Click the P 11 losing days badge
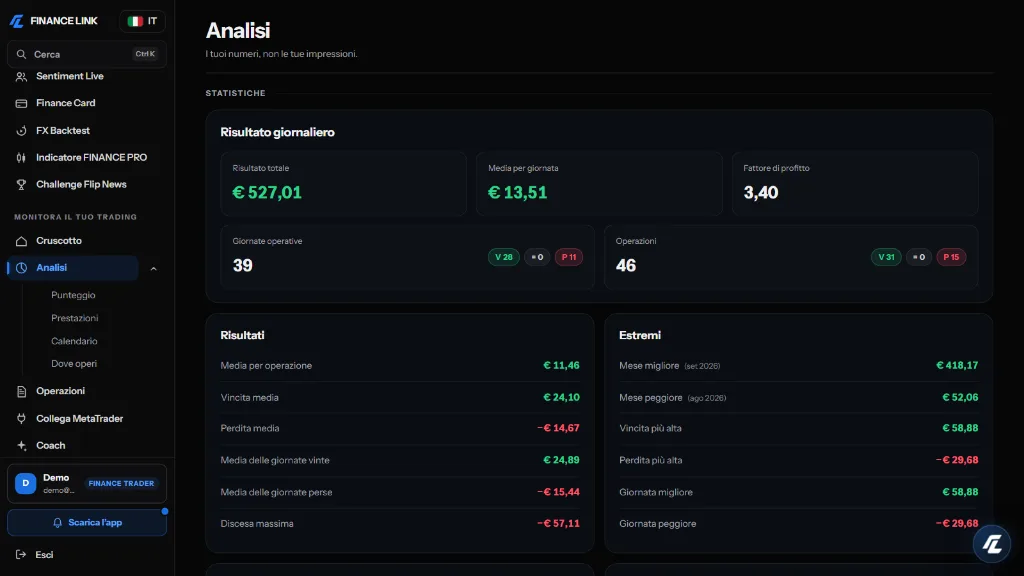Viewport: 1024px width, 576px height. point(569,257)
